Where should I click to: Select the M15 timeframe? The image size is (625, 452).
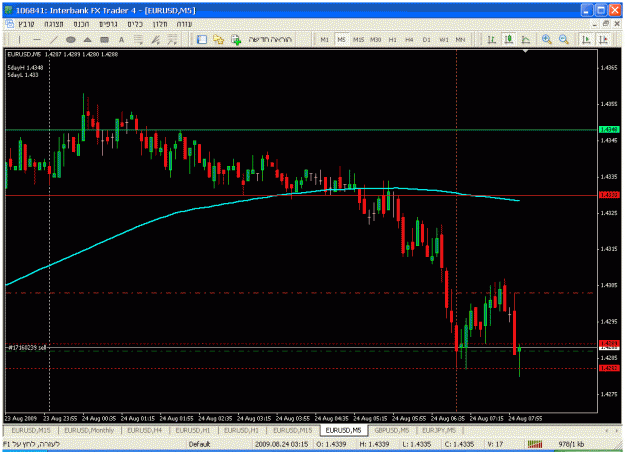click(358, 39)
